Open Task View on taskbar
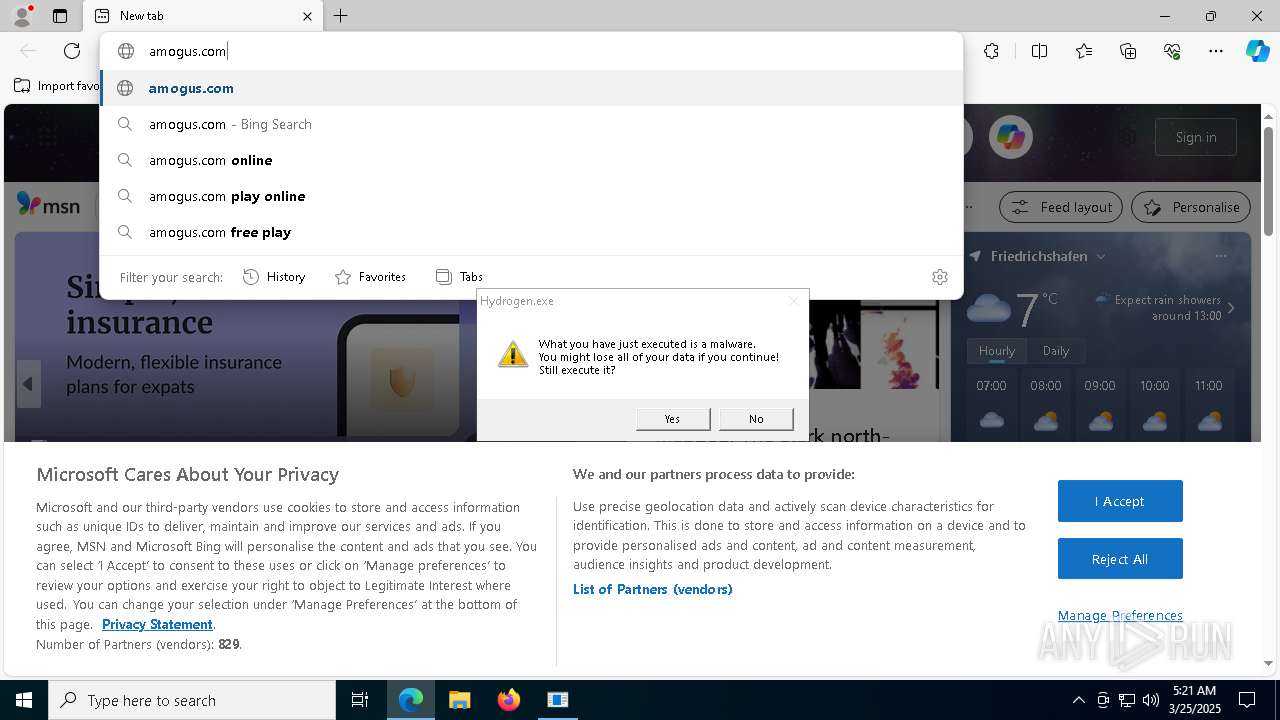 point(360,700)
